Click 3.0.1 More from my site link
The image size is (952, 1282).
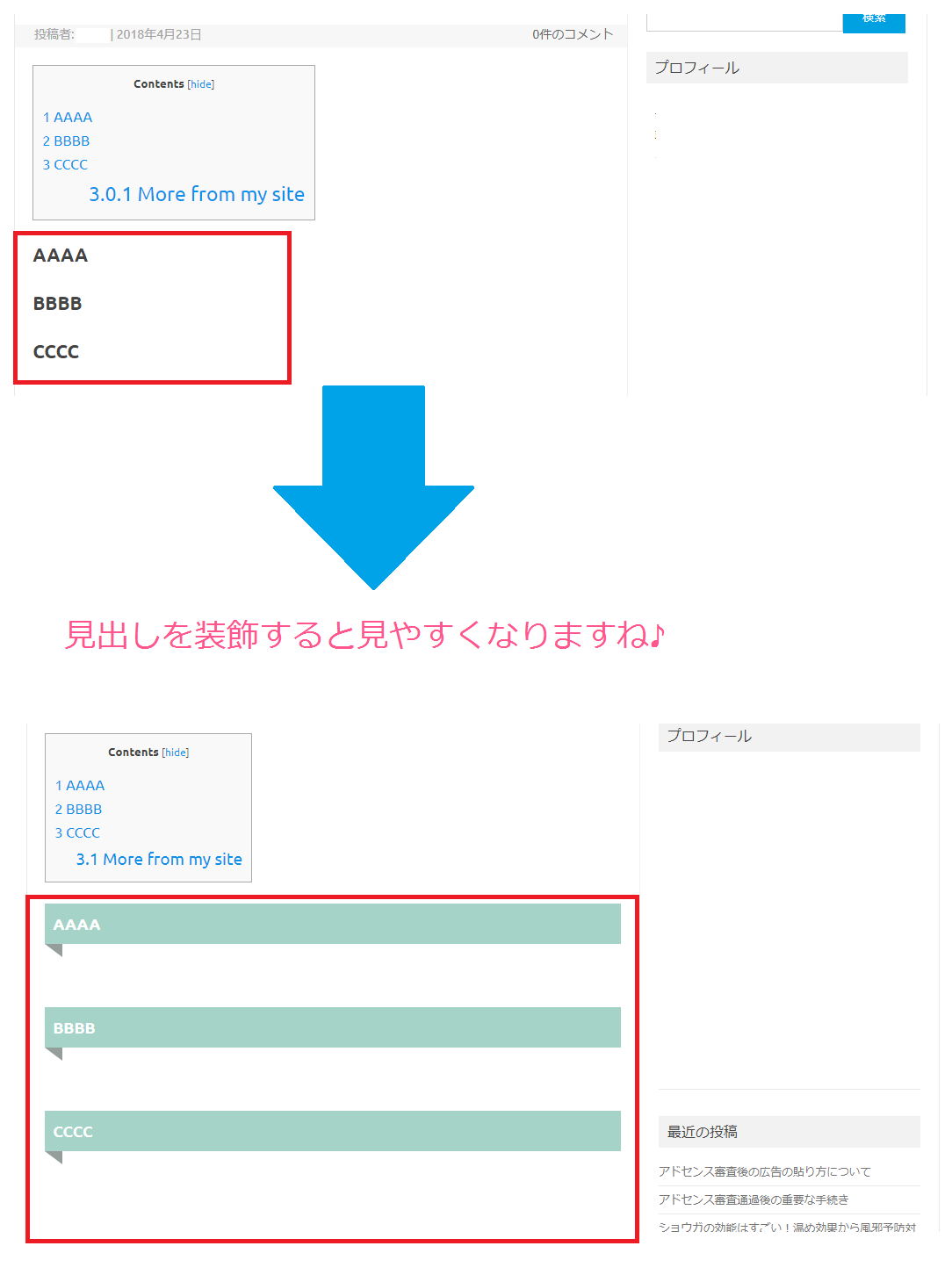[197, 194]
